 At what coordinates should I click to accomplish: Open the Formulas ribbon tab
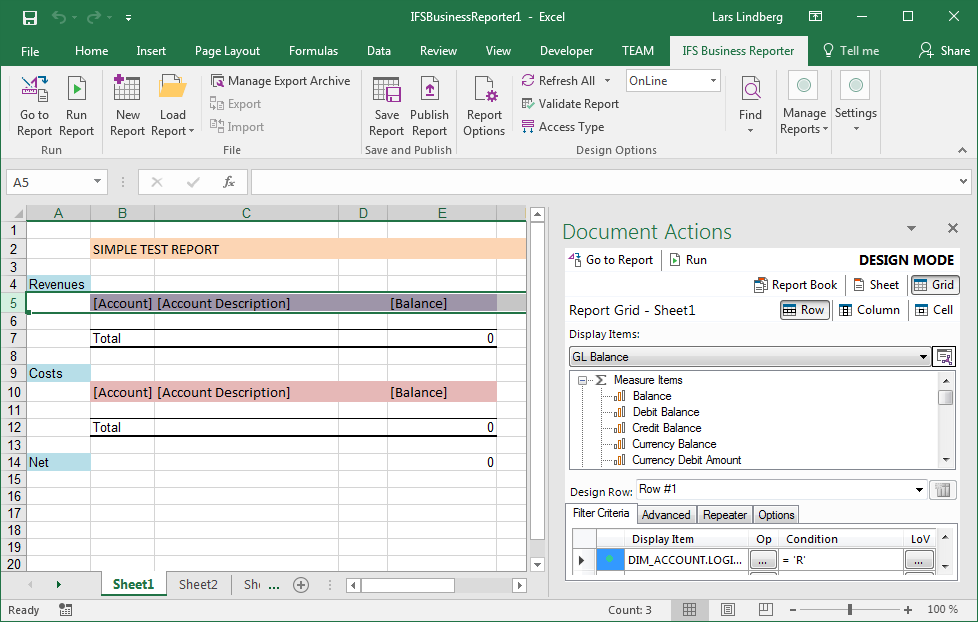pyautogui.click(x=313, y=51)
